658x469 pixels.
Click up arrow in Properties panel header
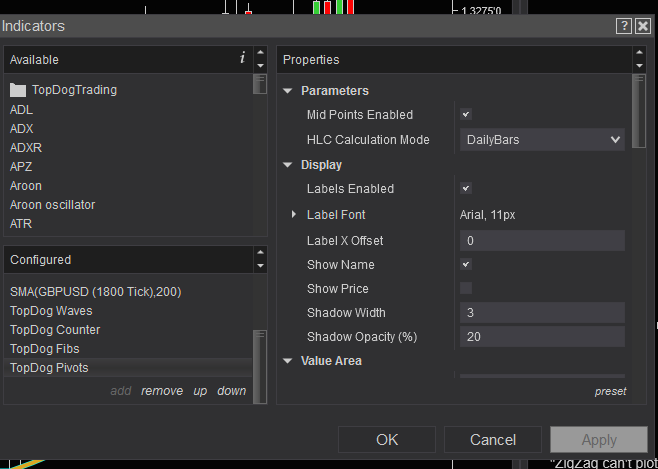click(x=639, y=52)
